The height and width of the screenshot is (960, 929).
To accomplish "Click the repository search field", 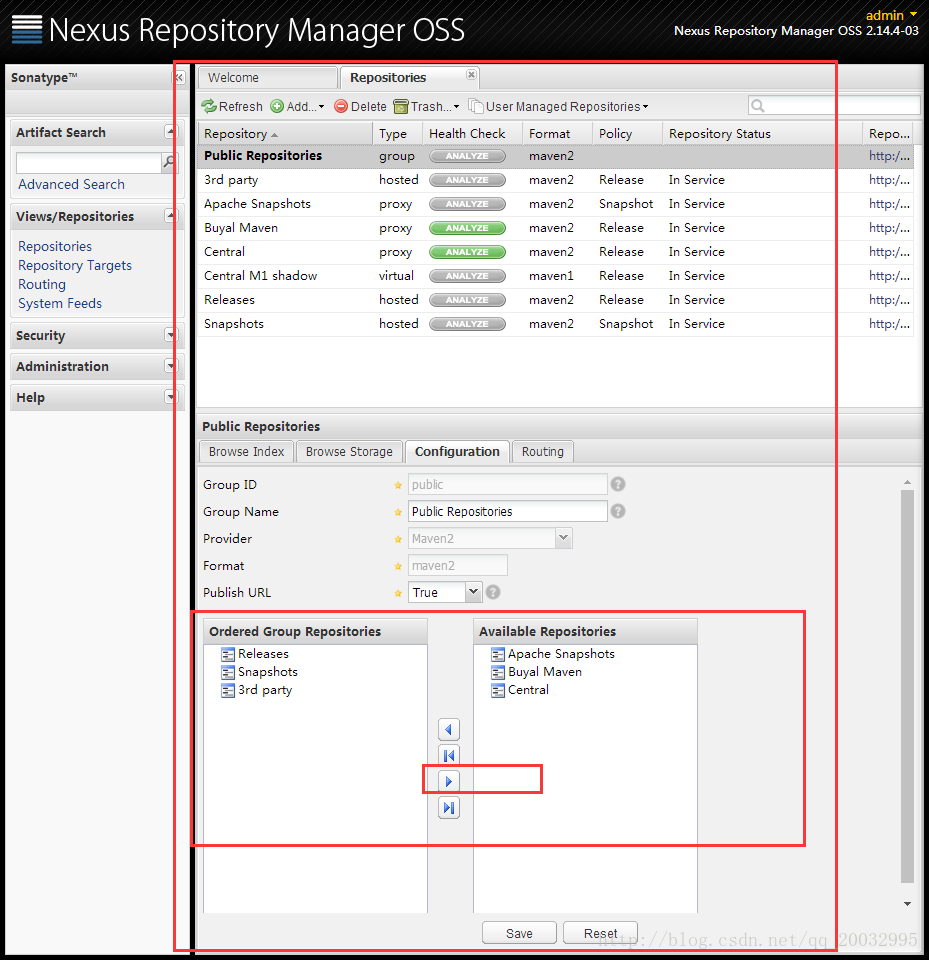I will (x=833, y=105).
